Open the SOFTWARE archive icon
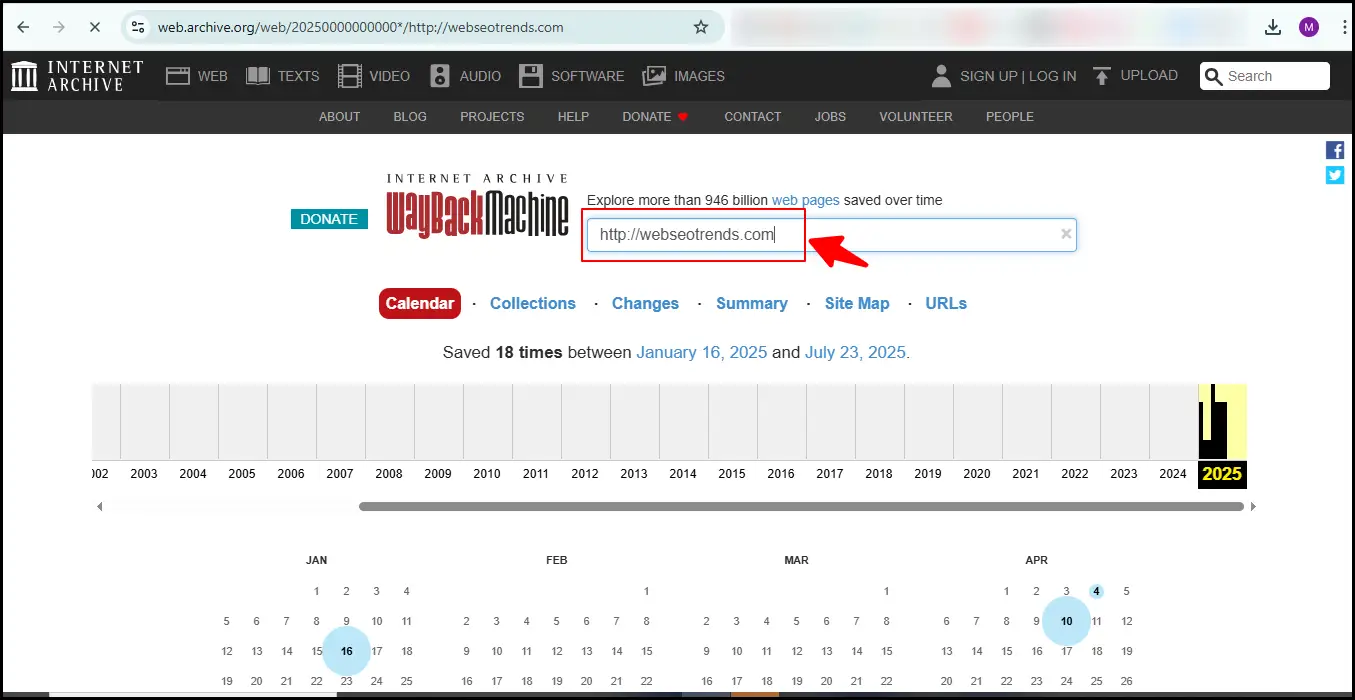This screenshot has height=700, width=1355. pyautogui.click(x=531, y=75)
